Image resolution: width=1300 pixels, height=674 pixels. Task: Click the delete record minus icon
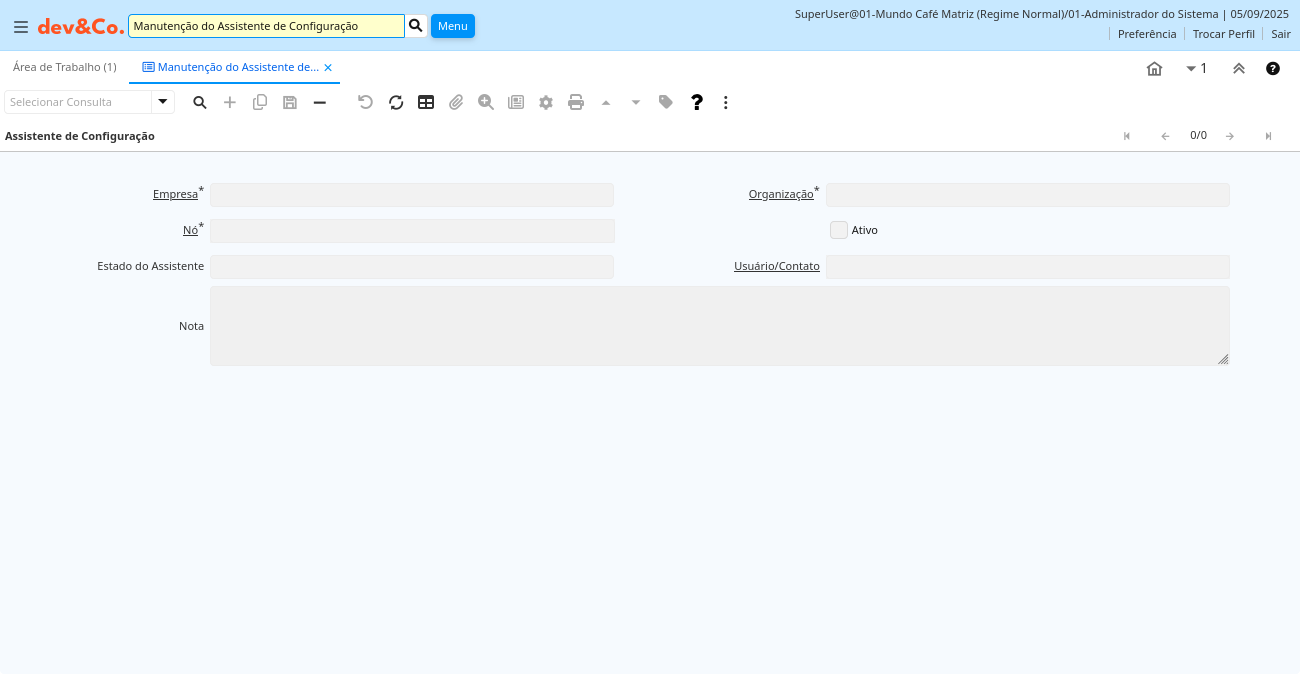(320, 102)
